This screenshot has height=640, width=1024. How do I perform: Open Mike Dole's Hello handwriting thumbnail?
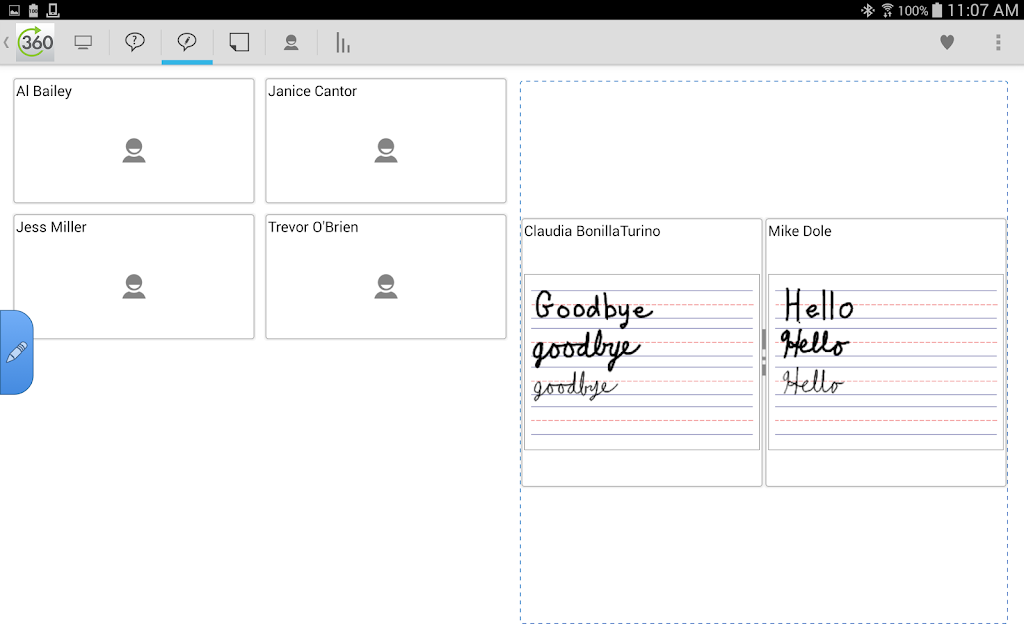click(886, 362)
